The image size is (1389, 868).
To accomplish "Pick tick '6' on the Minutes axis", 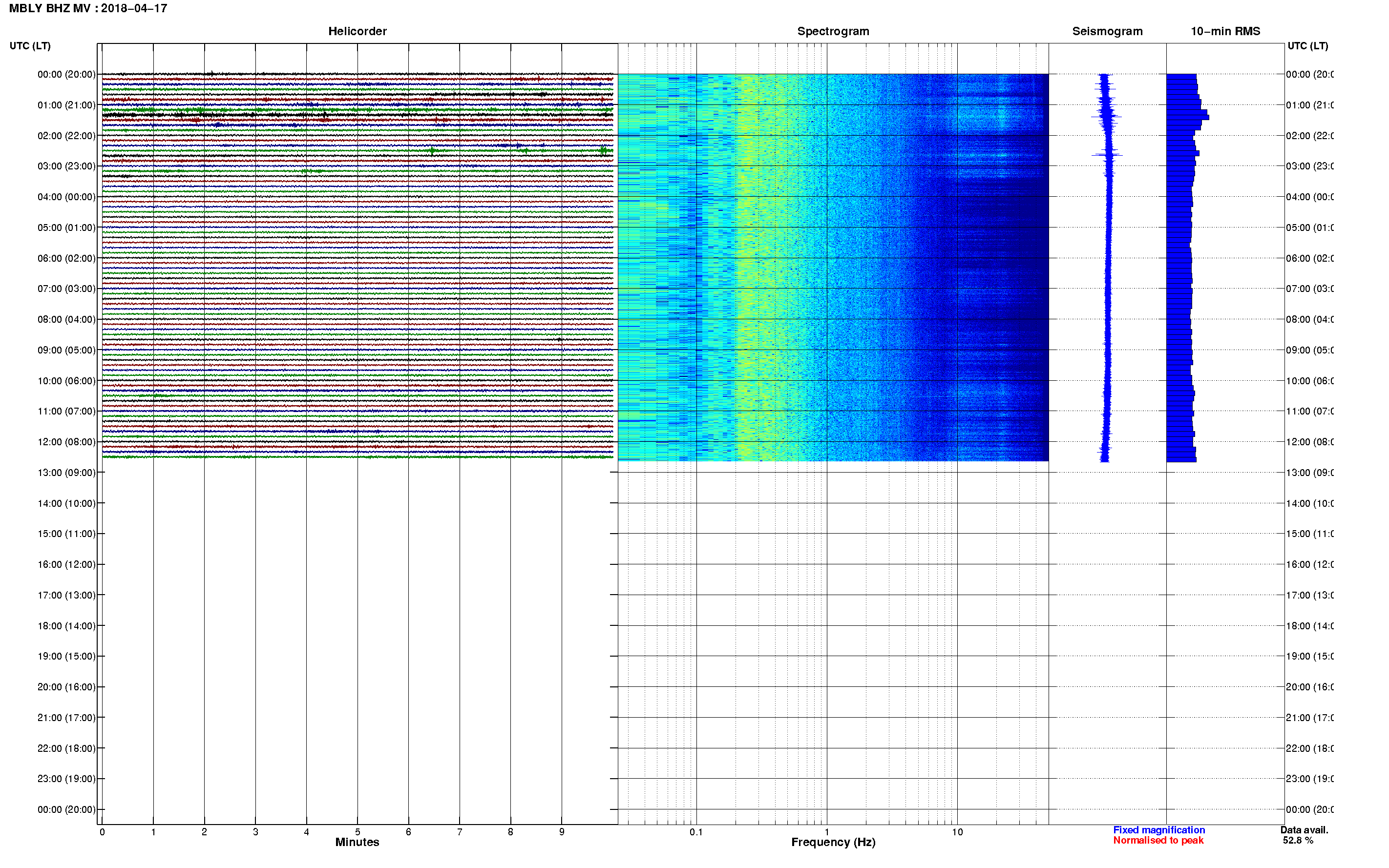I will [x=409, y=832].
